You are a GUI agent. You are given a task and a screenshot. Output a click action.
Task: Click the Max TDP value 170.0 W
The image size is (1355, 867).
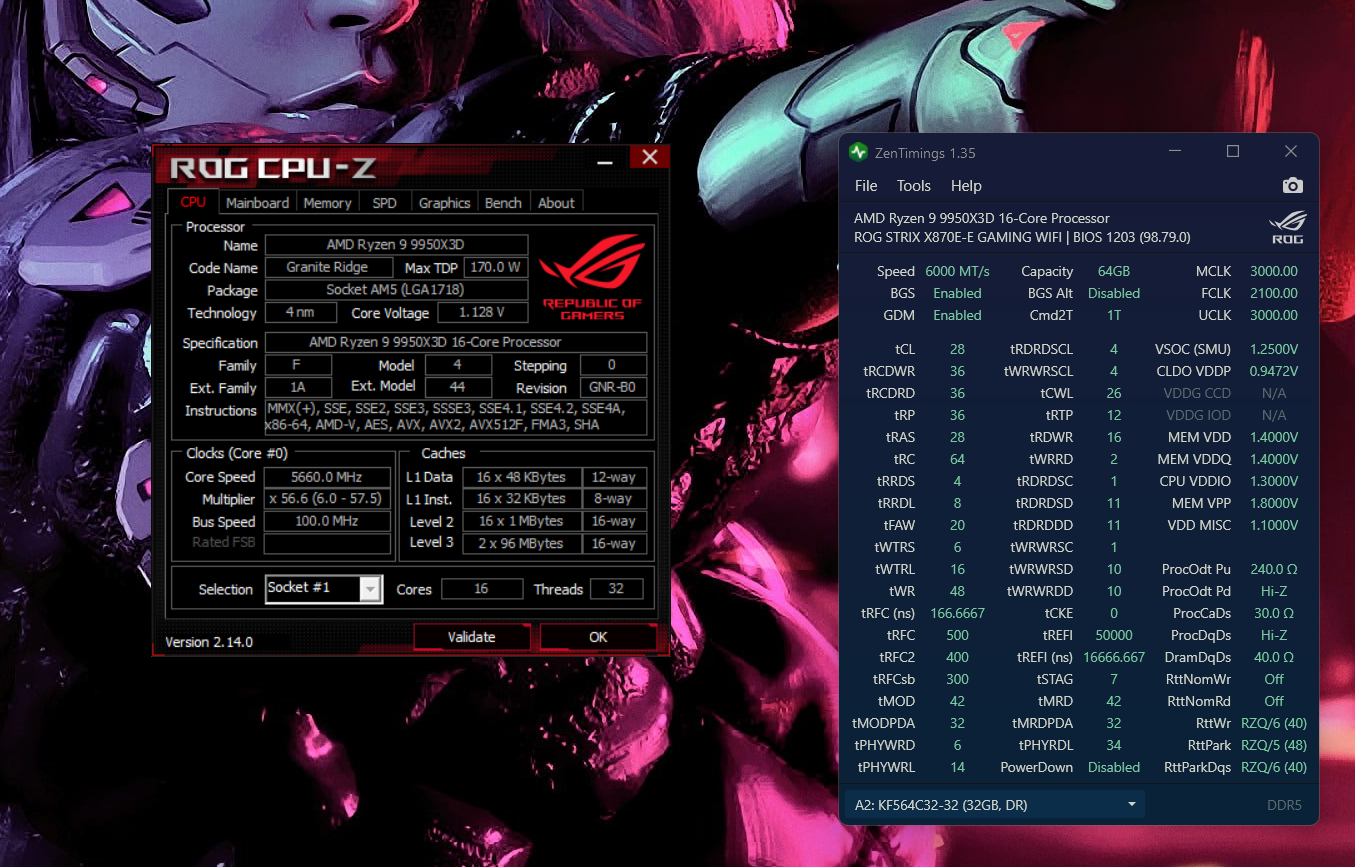(x=496, y=267)
